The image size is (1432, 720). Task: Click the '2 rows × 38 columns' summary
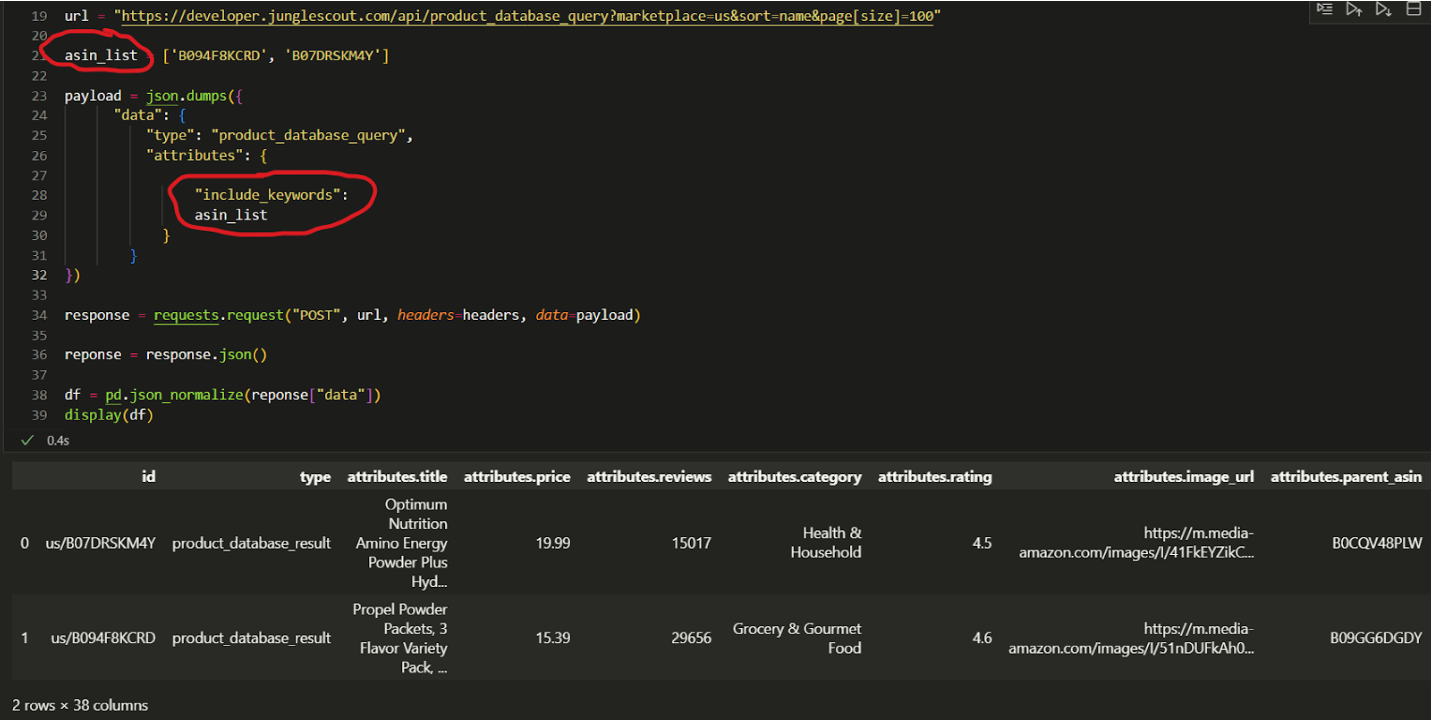pos(80,705)
